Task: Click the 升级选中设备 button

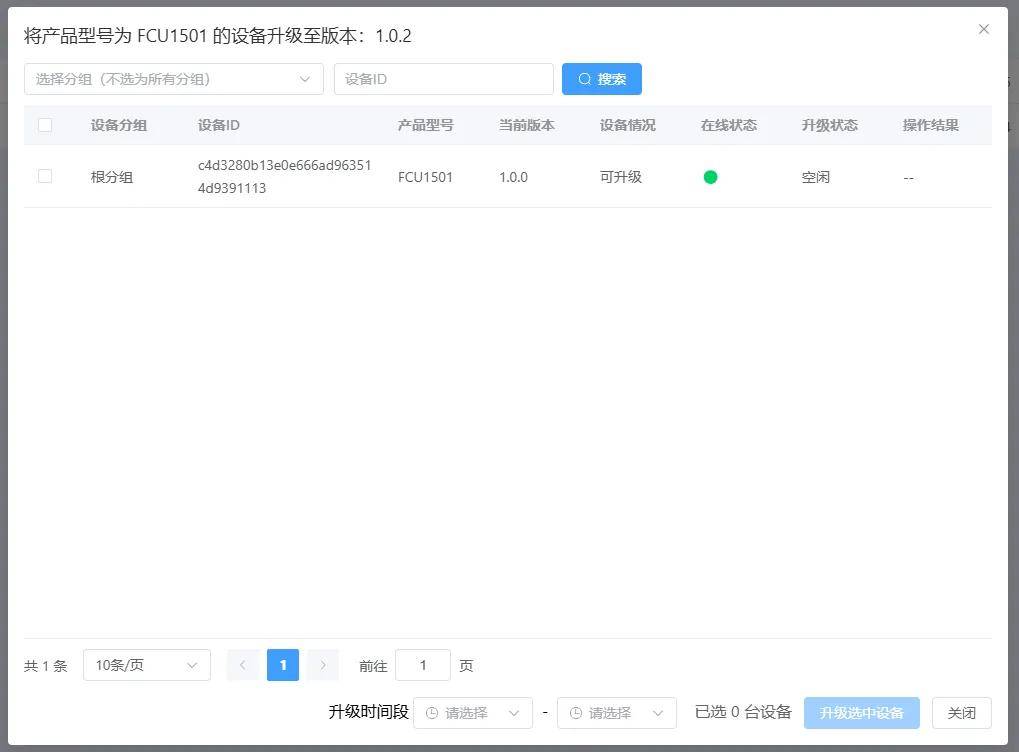Action: tap(862, 713)
